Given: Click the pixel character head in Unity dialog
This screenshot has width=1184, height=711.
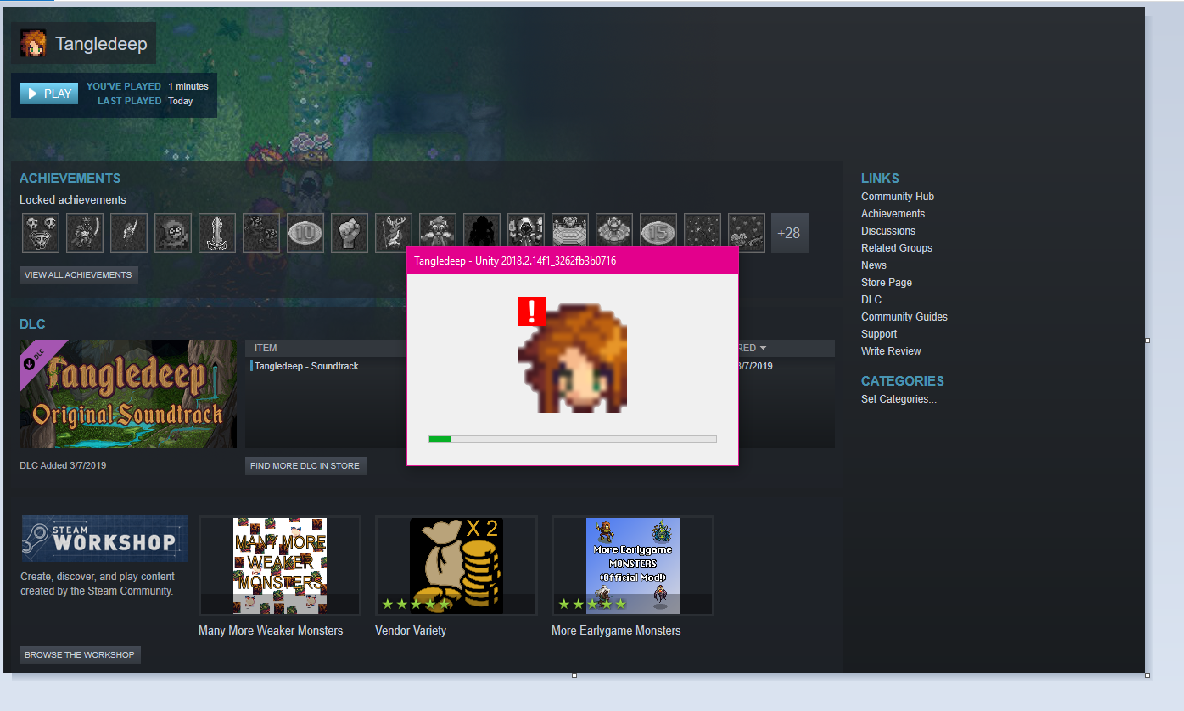Looking at the screenshot, I should coord(573,359).
